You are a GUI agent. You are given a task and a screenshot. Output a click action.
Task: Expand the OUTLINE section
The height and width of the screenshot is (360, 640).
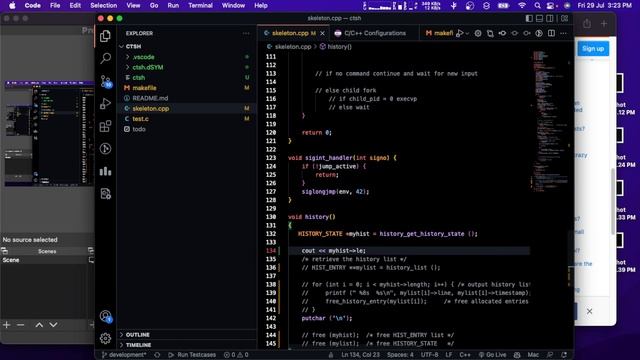[x=138, y=335]
